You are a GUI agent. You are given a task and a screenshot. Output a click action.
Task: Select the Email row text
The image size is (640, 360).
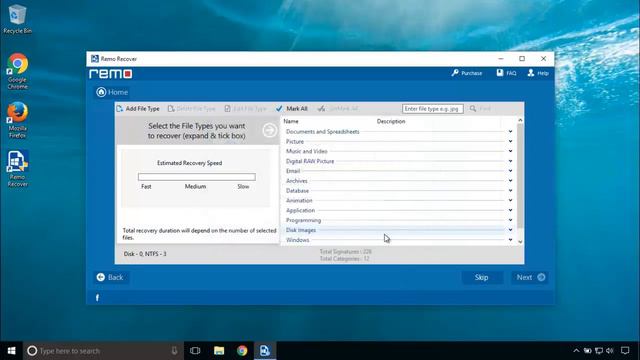coord(293,171)
